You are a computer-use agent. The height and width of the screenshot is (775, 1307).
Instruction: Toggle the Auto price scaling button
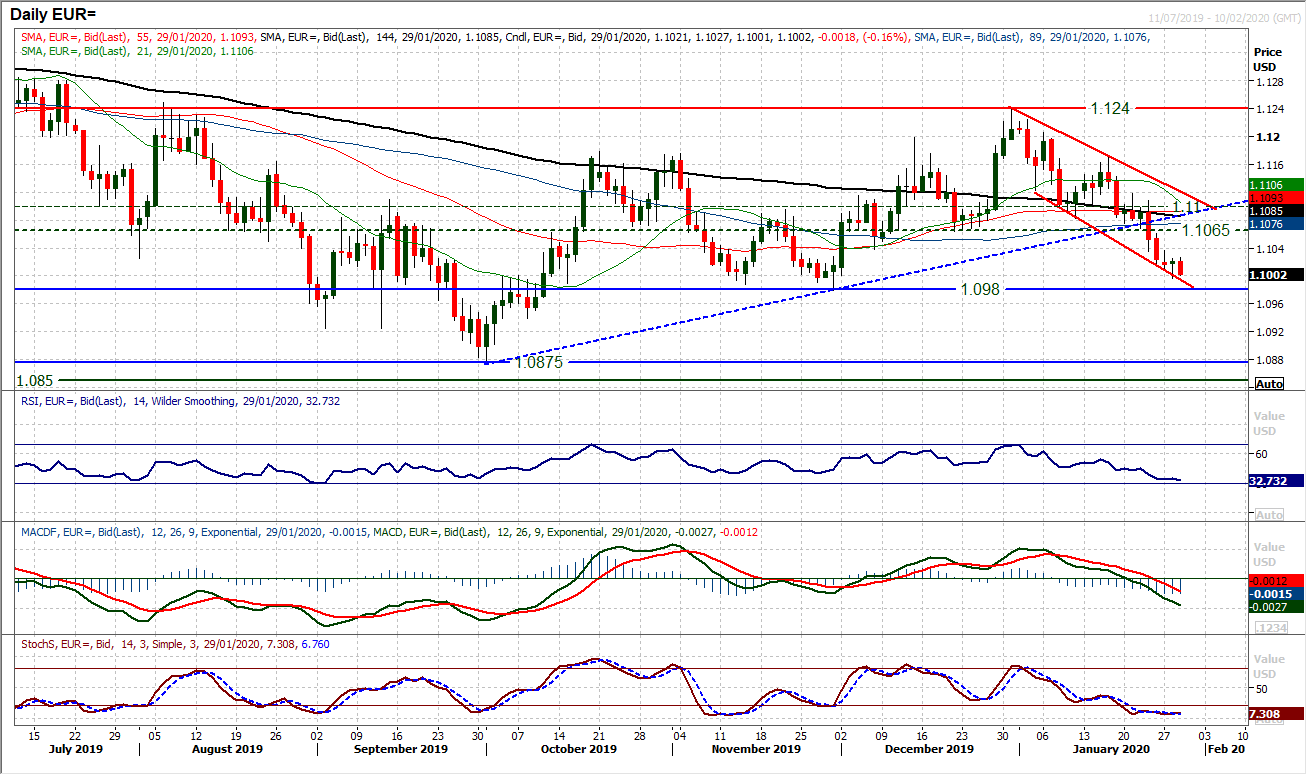tap(1268, 383)
